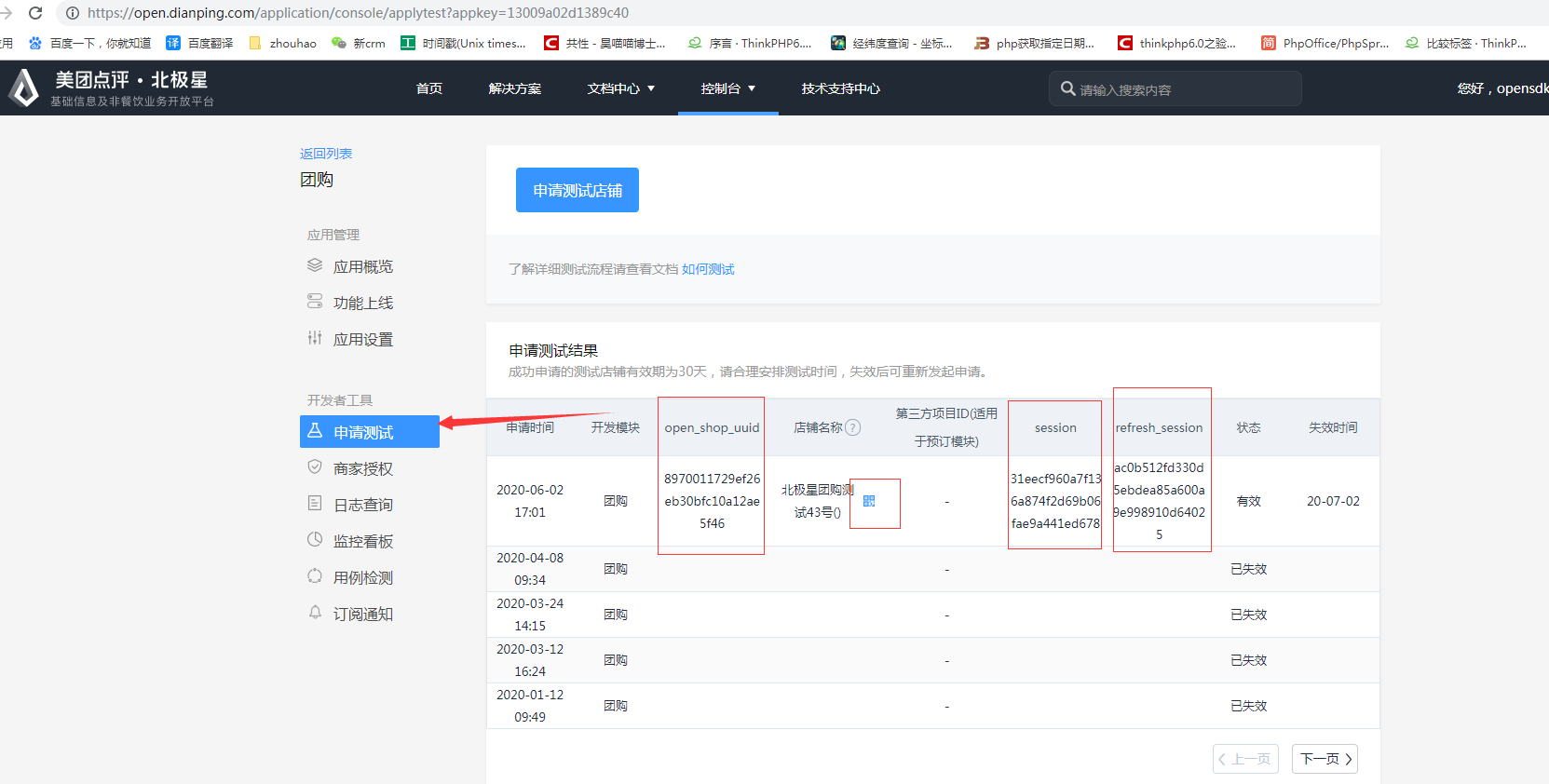Open 技术支持中心 in top navigation
Image resolution: width=1549 pixels, height=784 pixels.
pos(841,88)
